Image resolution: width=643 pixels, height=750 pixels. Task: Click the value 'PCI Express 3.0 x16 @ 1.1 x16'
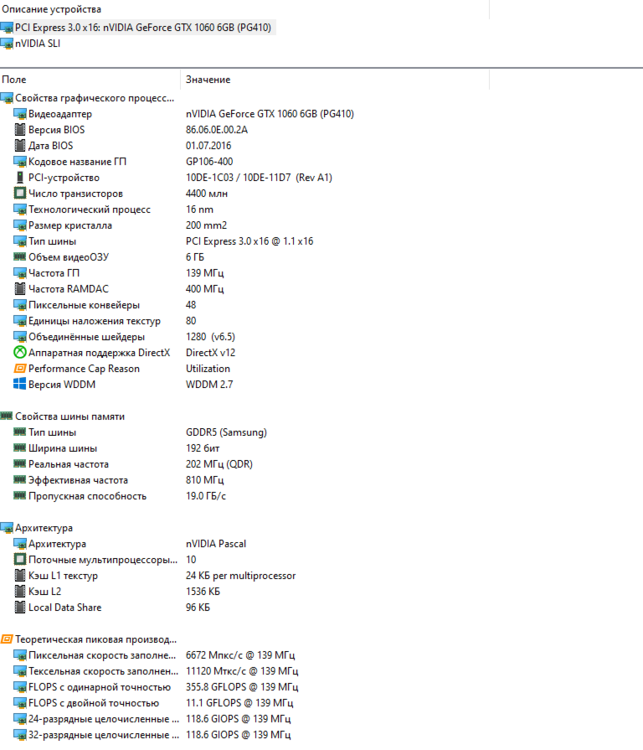click(x=250, y=241)
